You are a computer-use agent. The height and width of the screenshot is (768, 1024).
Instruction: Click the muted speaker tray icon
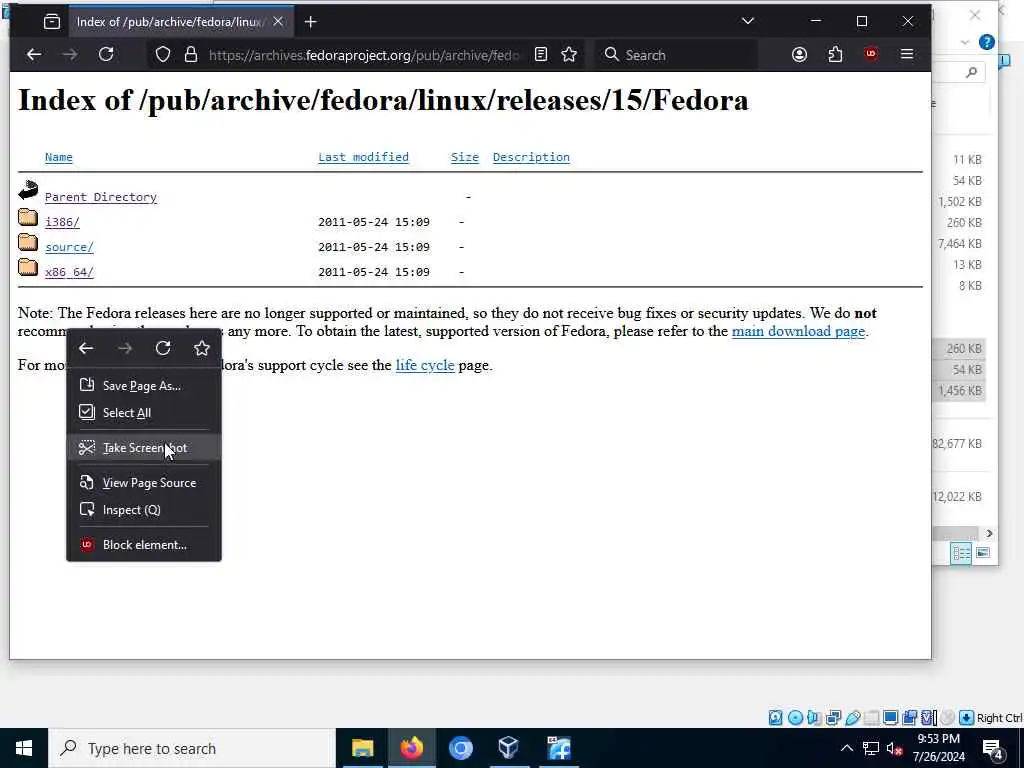894,748
